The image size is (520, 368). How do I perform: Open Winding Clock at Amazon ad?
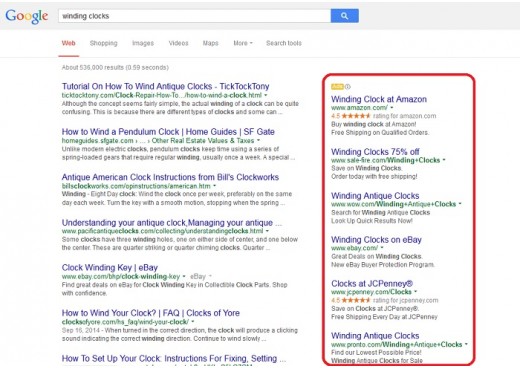pos(379,99)
